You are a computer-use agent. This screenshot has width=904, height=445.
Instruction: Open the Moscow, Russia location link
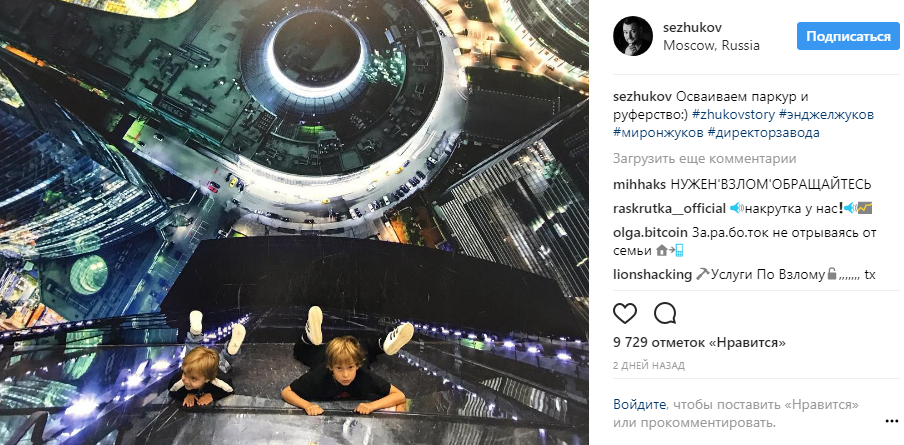(x=711, y=46)
